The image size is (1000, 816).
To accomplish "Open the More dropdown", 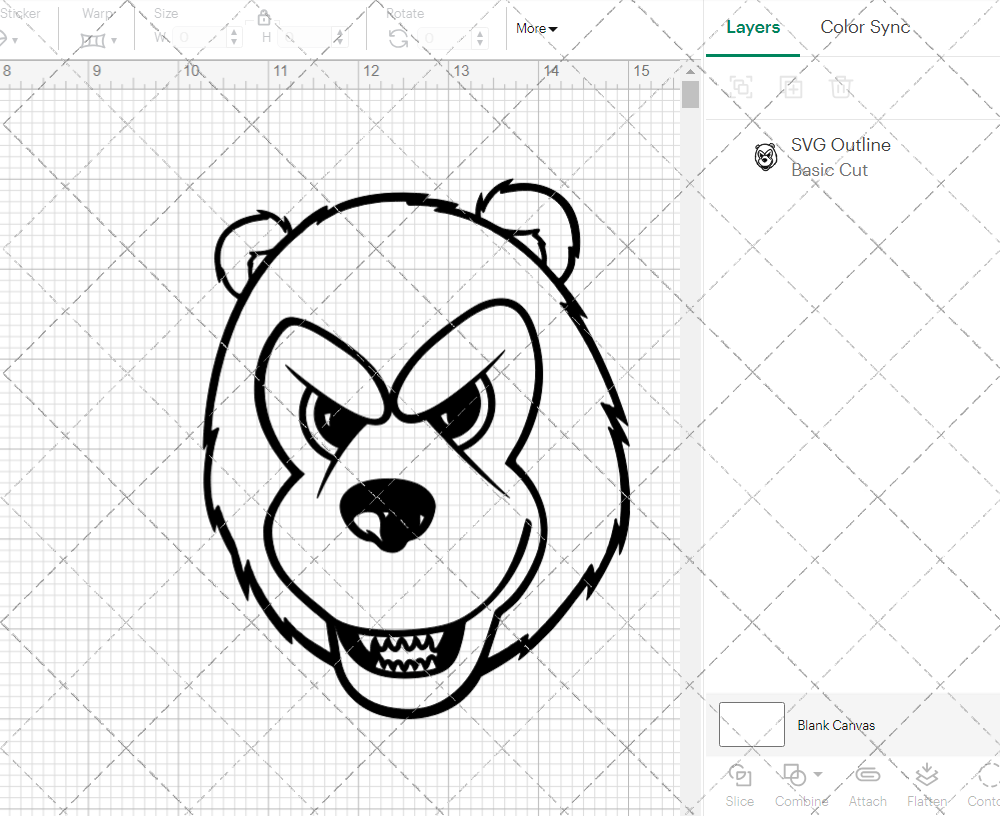I will [x=536, y=29].
